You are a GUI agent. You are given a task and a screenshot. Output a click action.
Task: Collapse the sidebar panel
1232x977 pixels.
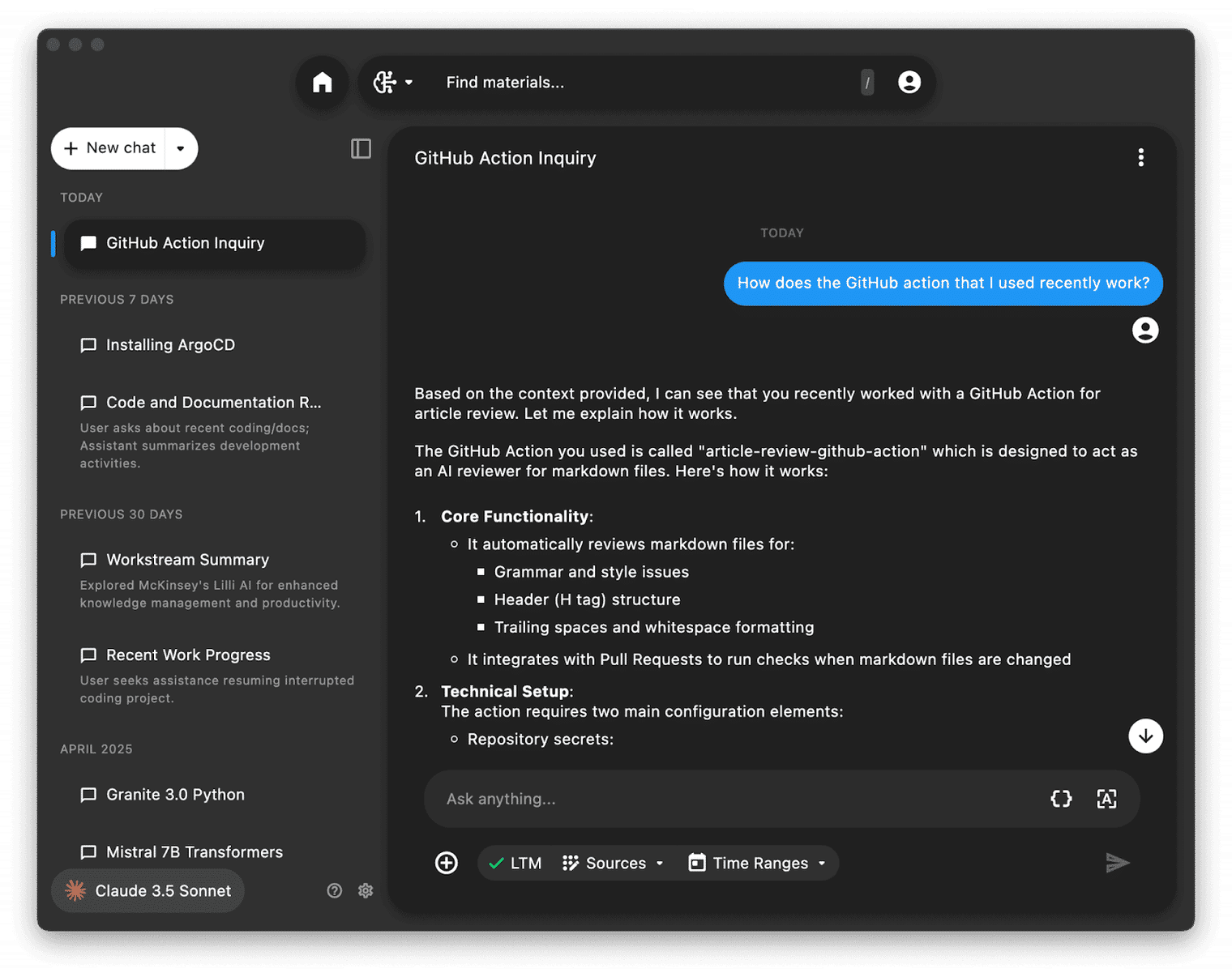(361, 148)
